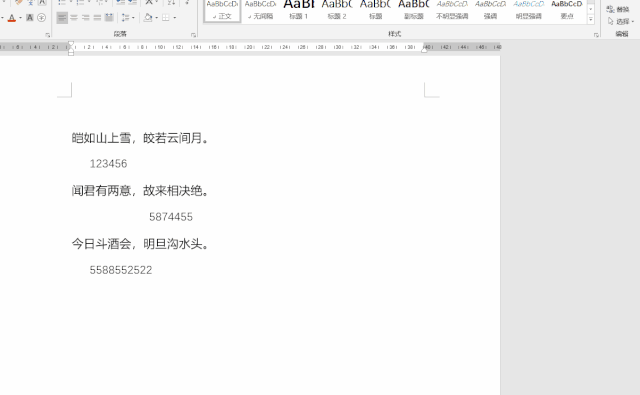Apply the 标题 (Title) style

click(x=375, y=11)
